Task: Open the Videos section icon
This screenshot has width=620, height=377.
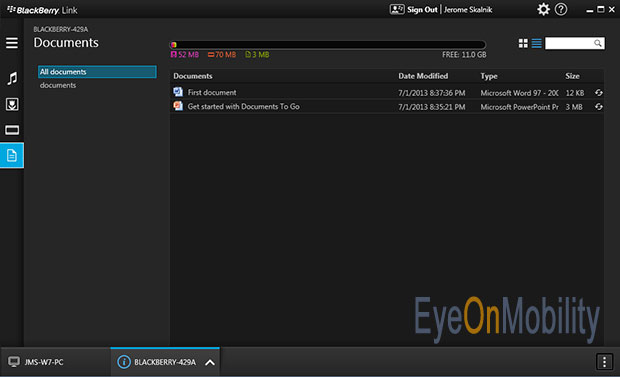Action: [x=12, y=130]
